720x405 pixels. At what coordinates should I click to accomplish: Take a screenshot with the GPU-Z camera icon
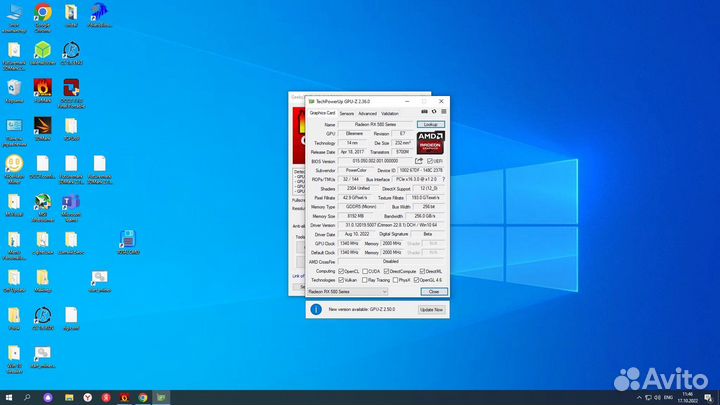[424, 112]
